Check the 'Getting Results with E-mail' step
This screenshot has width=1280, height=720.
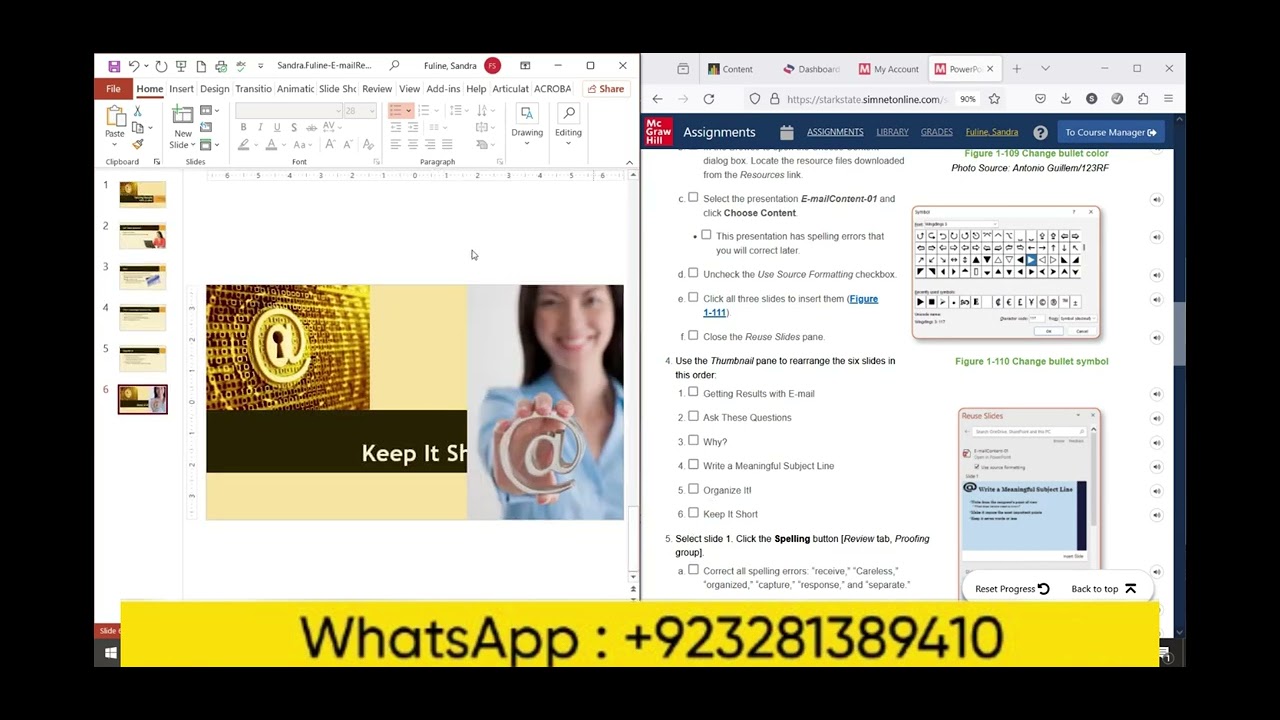coord(693,393)
